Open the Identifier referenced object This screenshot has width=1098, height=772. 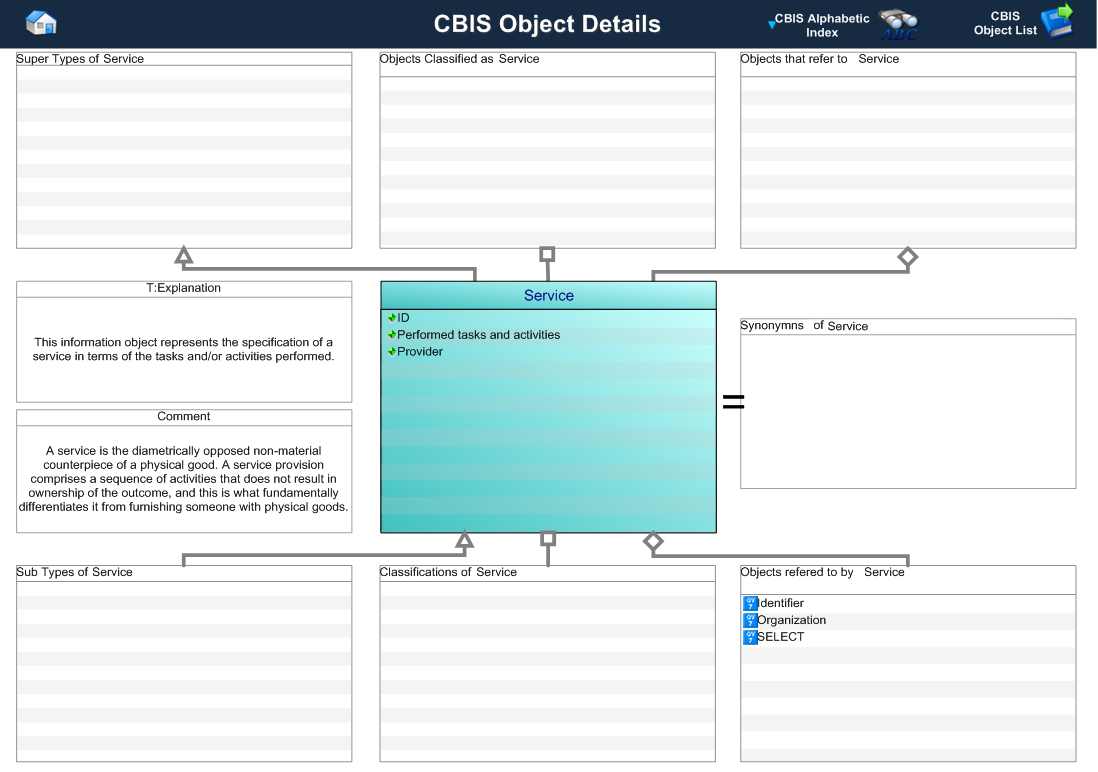point(781,603)
